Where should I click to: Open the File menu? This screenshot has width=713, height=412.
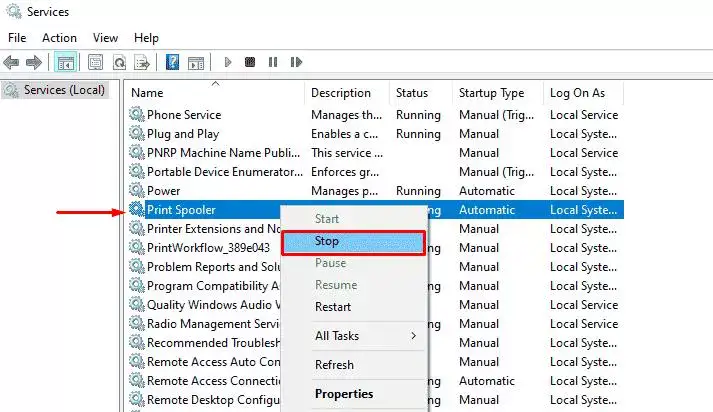point(17,38)
